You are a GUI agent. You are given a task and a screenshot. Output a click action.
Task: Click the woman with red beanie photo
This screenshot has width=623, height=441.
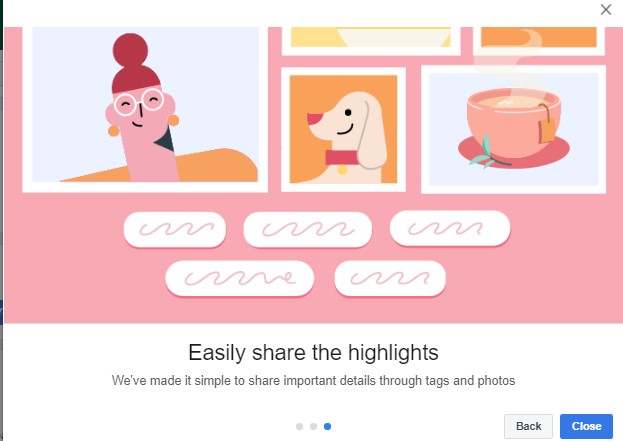(x=145, y=108)
